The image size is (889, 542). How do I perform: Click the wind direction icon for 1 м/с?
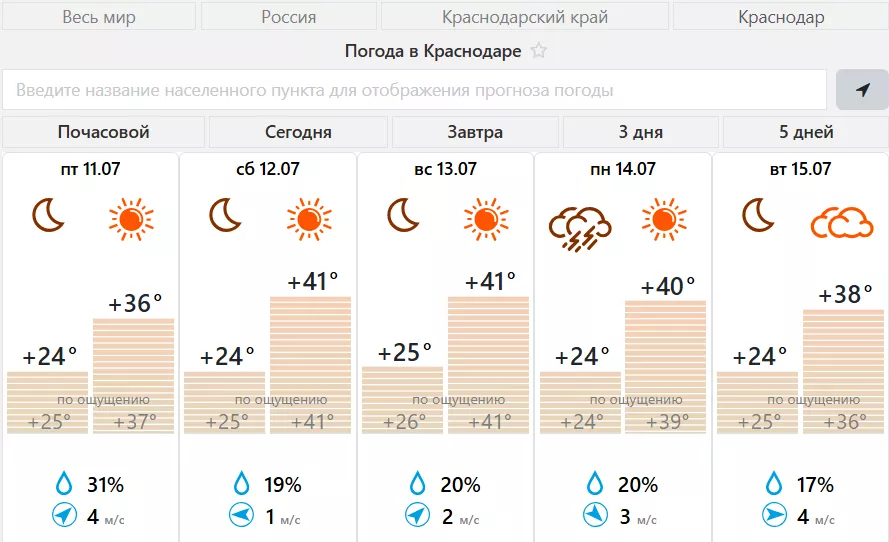coord(241,516)
